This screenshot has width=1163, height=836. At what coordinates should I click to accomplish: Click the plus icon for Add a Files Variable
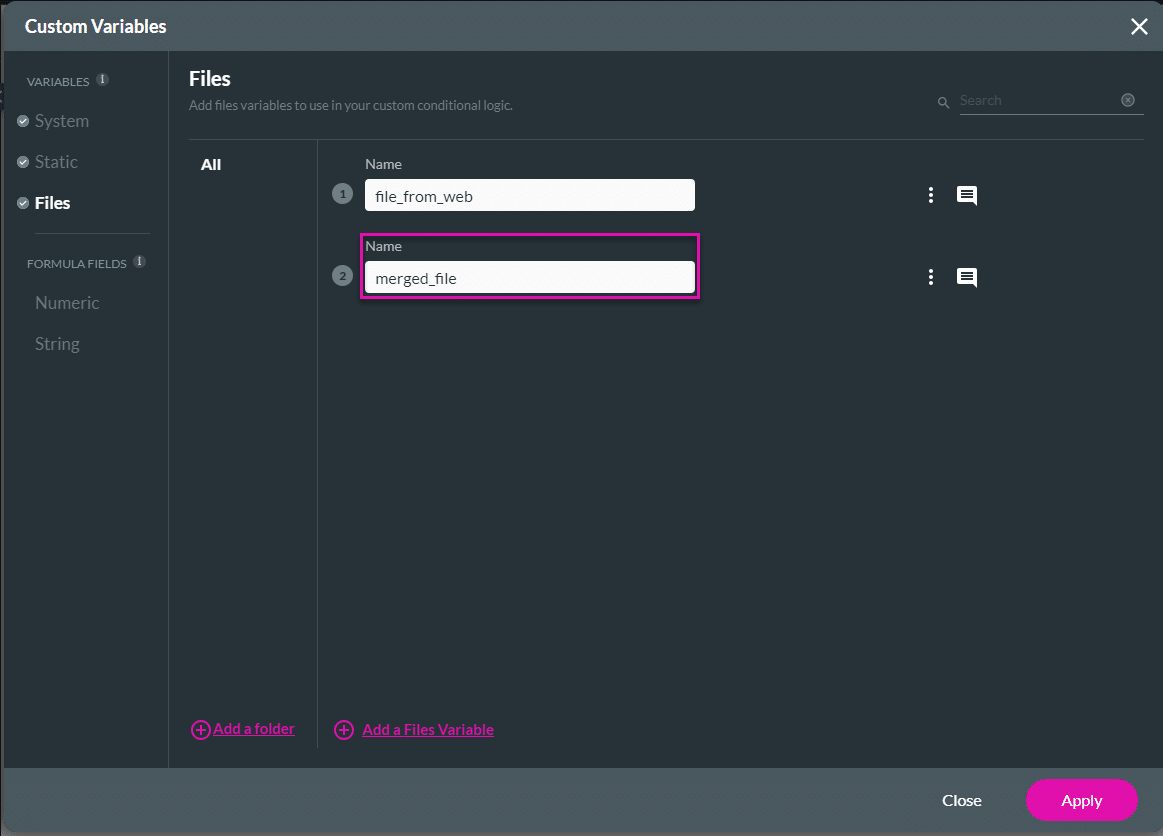click(x=344, y=730)
